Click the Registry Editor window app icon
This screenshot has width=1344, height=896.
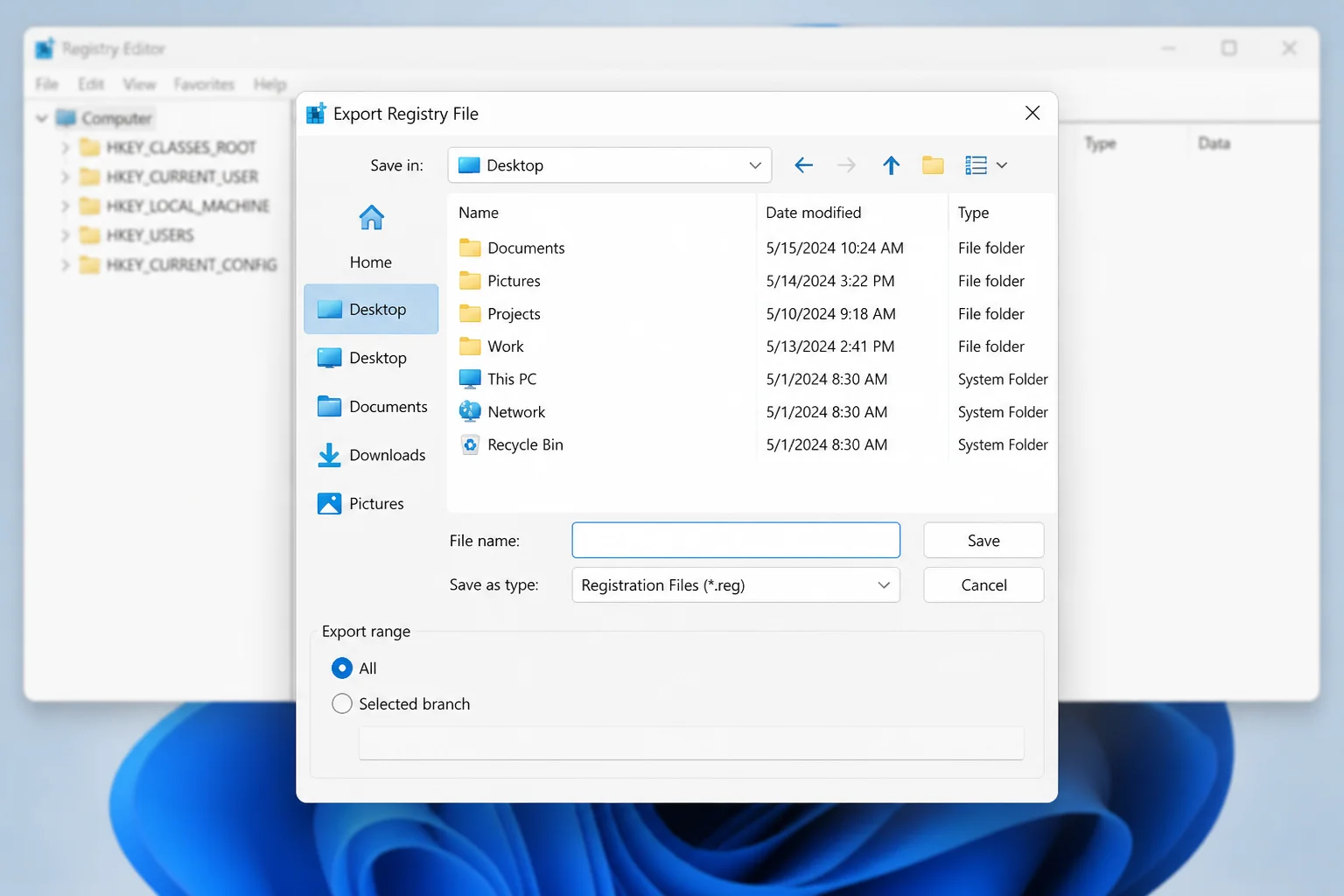tap(45, 48)
